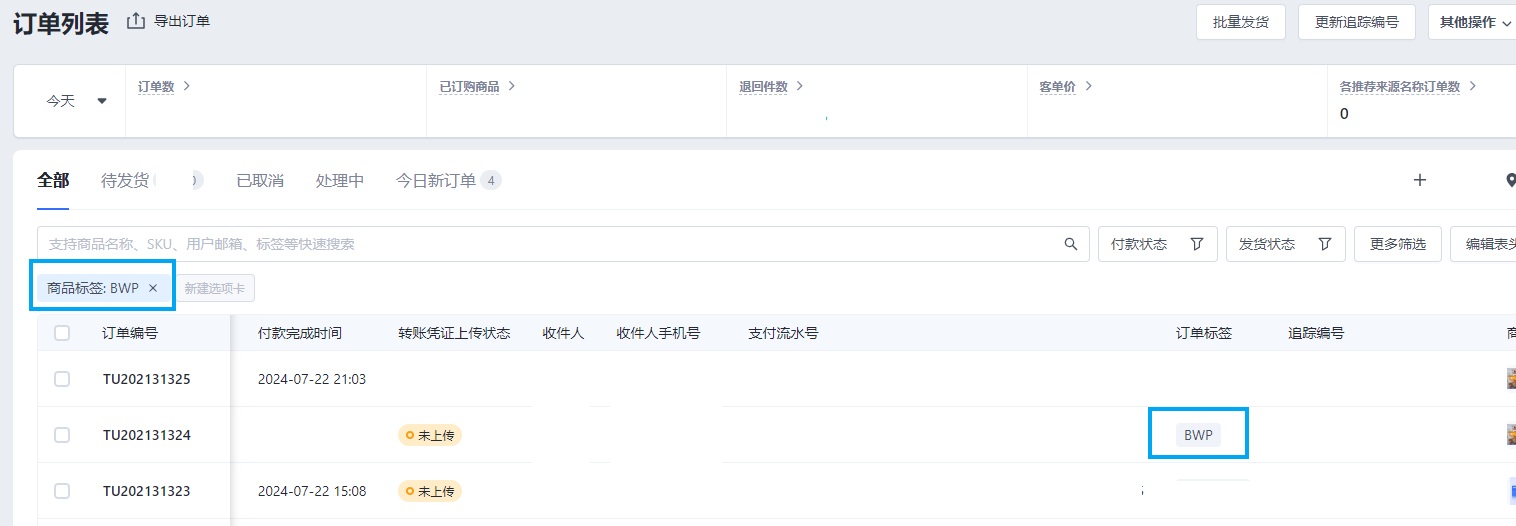The image size is (1516, 526).
Task: Click the badge count 4 on 今日新订单
Action: pyautogui.click(x=491, y=180)
